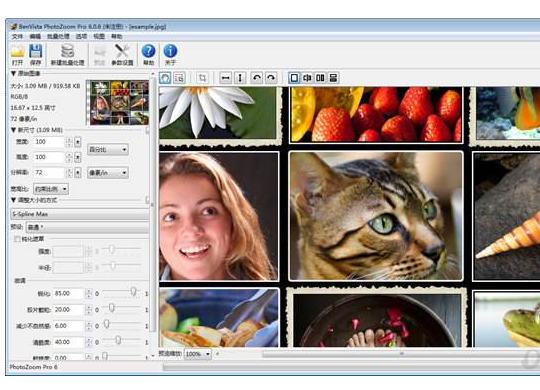Screen dimensions: 540x390
Task: Click the height field spinner arrows
Action: tap(69, 157)
